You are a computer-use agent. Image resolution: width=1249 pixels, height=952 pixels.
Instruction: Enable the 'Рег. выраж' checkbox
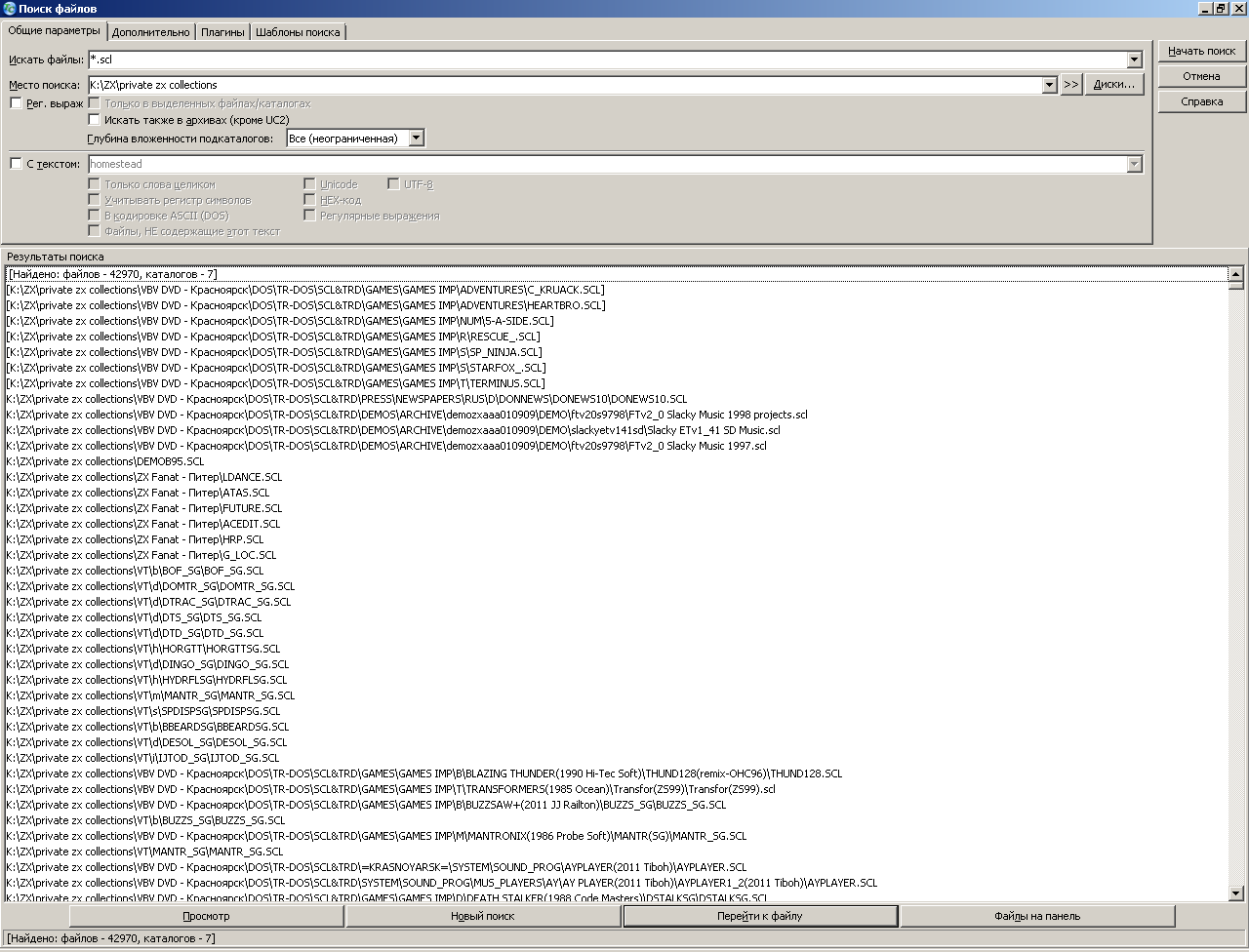[16, 103]
